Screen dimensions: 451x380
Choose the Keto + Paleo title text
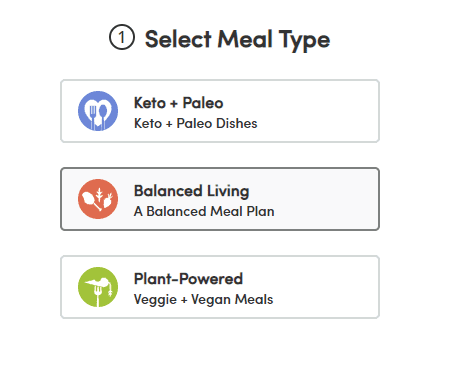pos(178,103)
